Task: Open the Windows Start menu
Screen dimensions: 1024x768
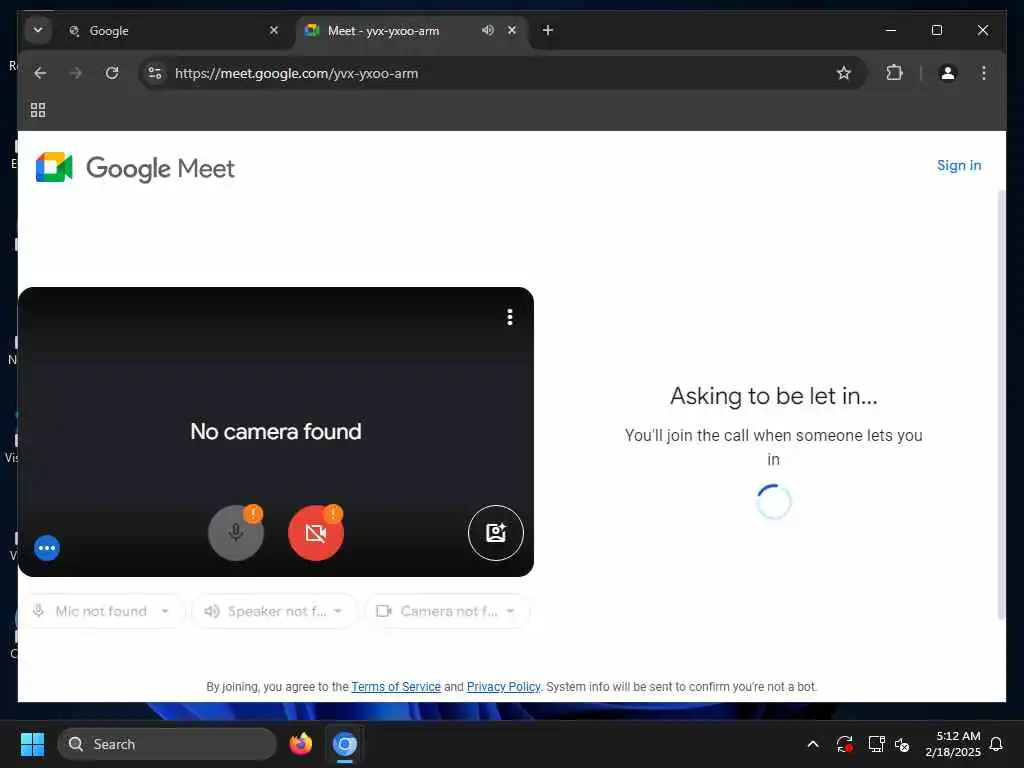Action: 32,744
